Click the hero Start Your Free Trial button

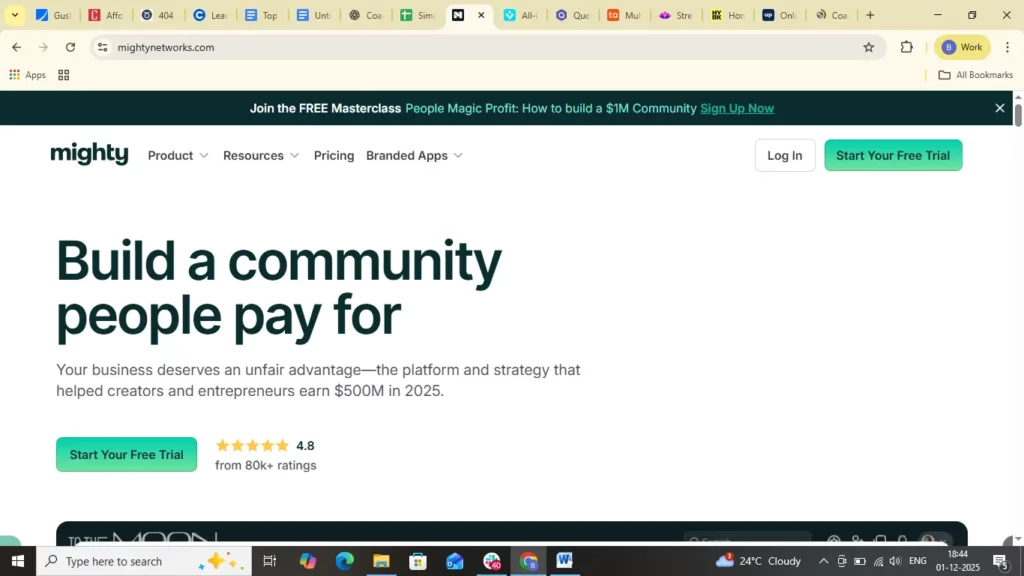click(x=126, y=455)
